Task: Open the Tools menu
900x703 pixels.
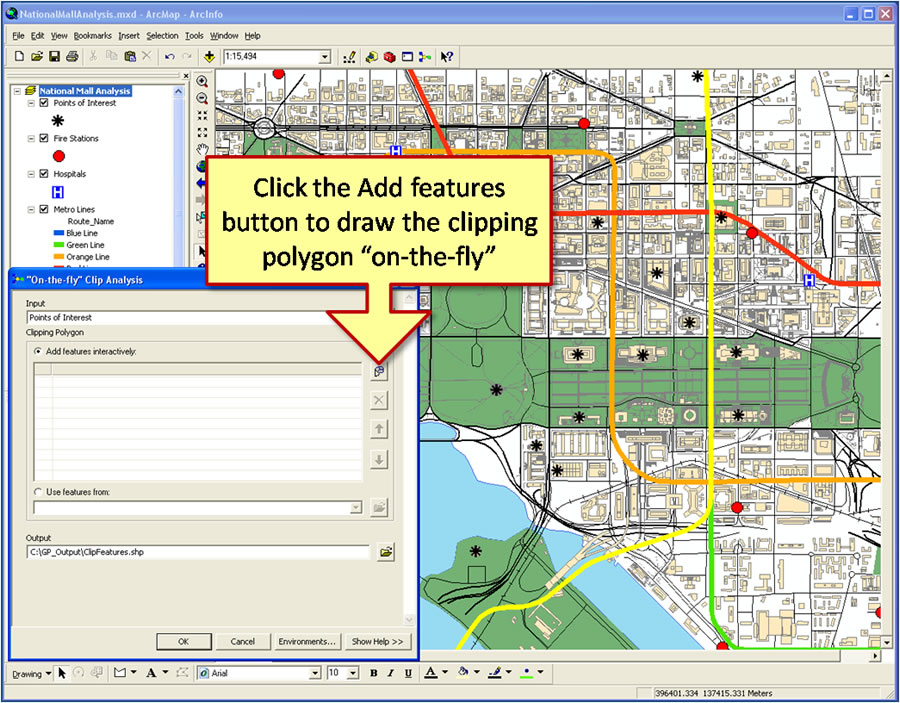Action: pyautogui.click(x=194, y=36)
